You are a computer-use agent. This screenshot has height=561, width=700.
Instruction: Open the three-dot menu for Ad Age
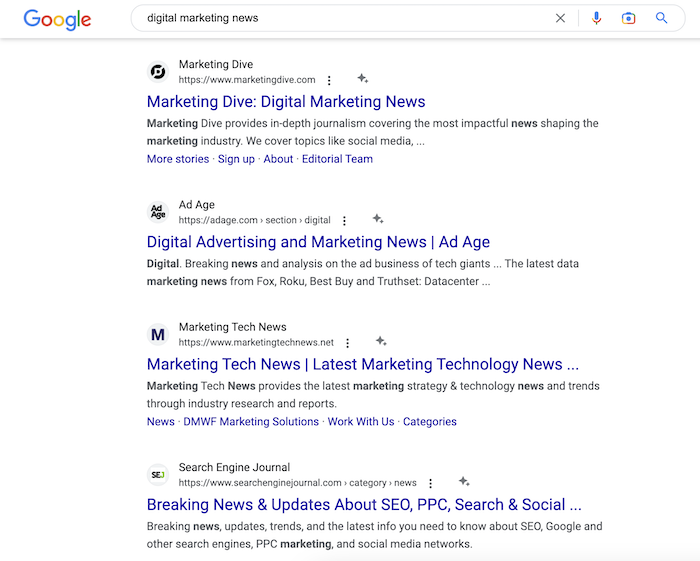pos(344,220)
